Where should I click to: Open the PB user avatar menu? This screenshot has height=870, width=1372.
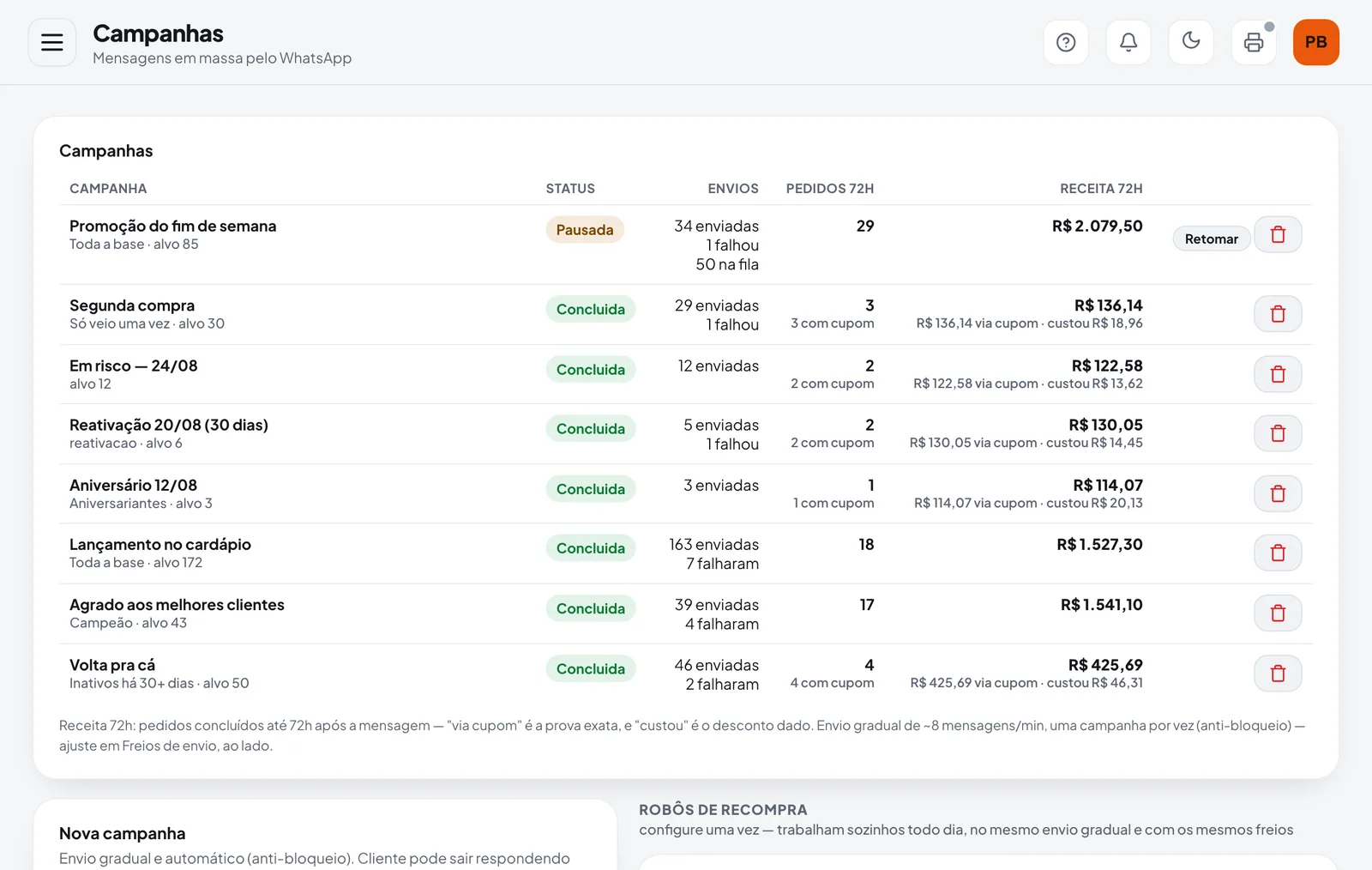tap(1316, 42)
